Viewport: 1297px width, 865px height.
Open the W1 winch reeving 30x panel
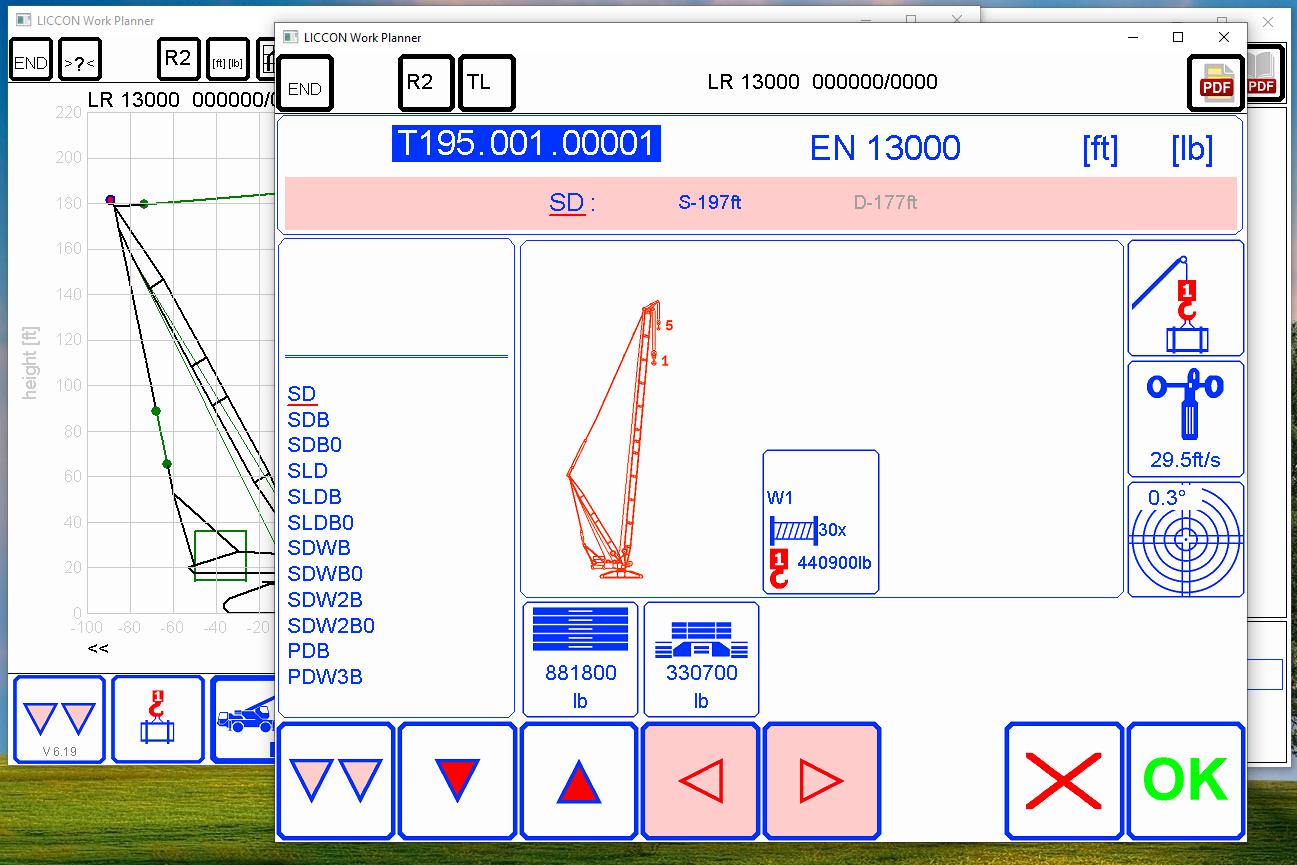pyautogui.click(x=821, y=522)
